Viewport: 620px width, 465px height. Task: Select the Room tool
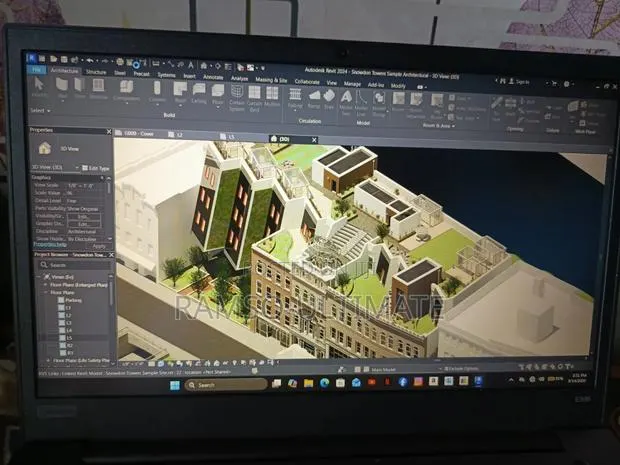[398, 101]
